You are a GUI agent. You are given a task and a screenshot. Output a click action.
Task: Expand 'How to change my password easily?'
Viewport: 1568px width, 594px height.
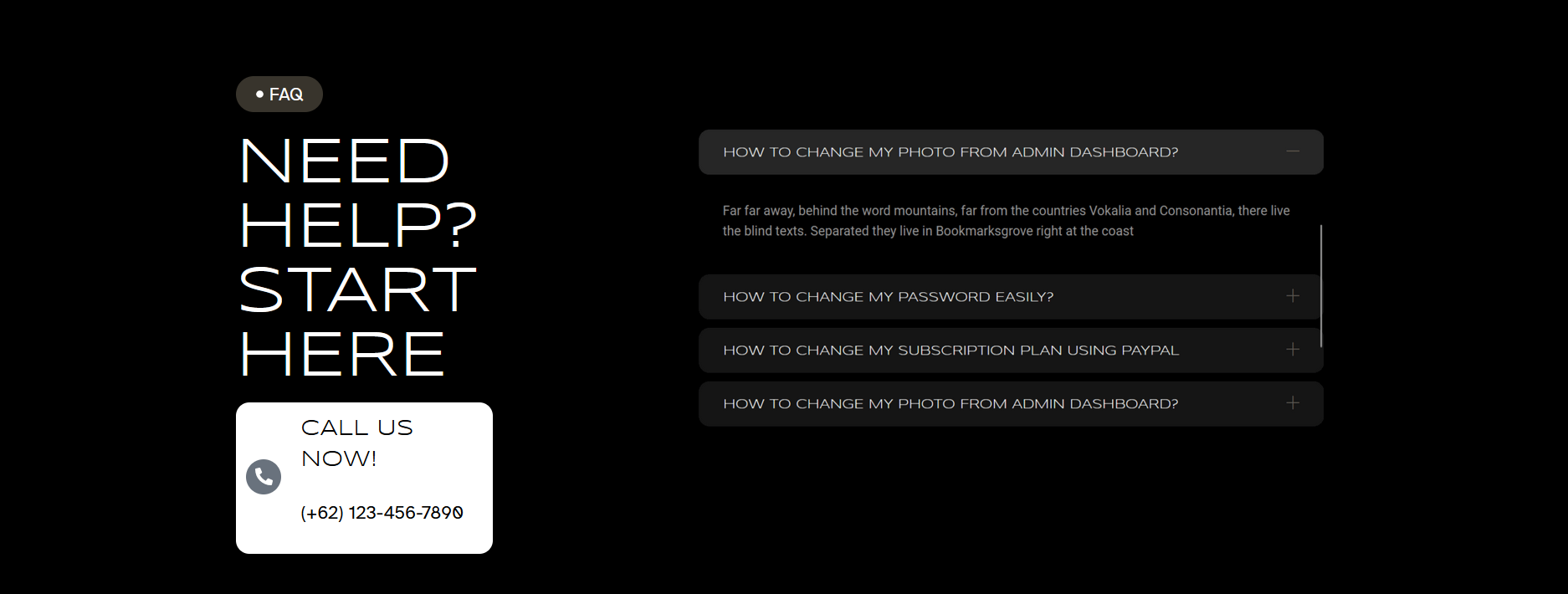click(1011, 297)
